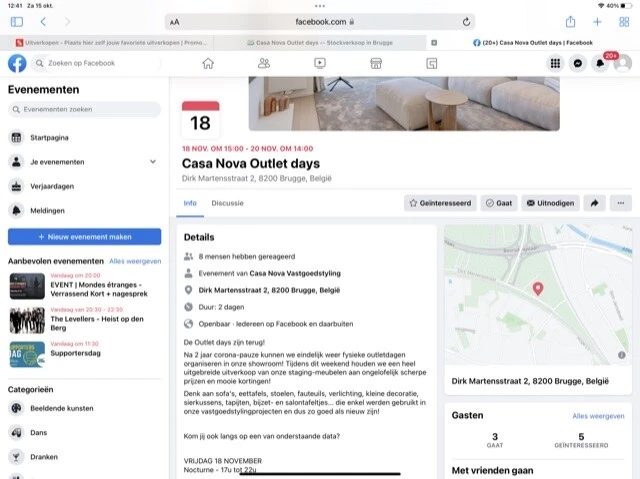This screenshot has width=640, height=479.
Task: Toggle the Safari sidebar icon
Action: click(17, 22)
